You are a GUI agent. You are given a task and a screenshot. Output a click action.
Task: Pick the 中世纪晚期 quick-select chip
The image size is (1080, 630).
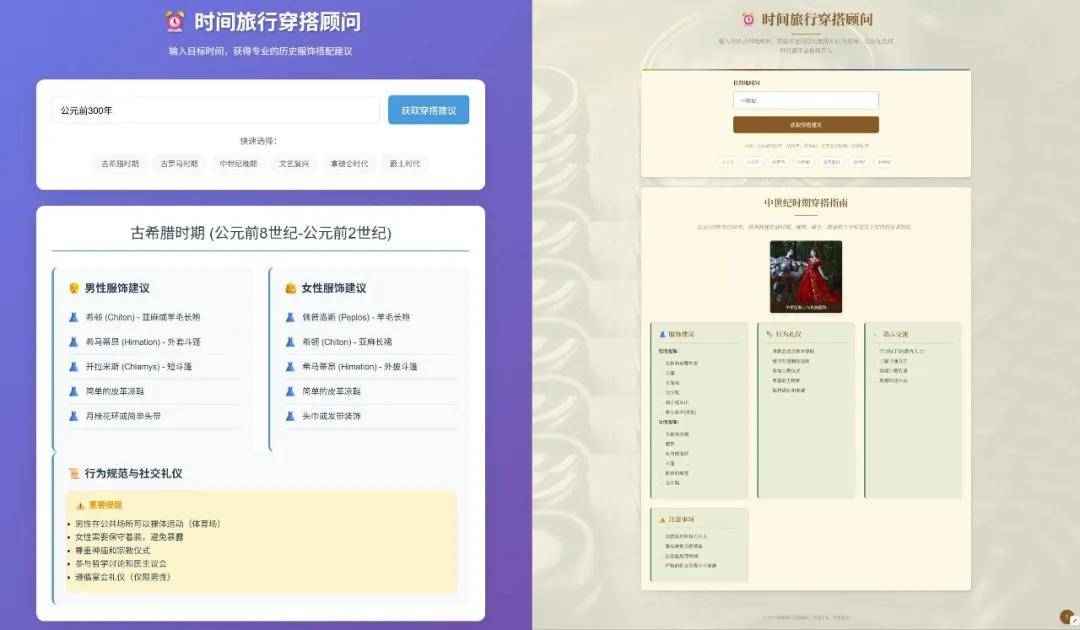point(238,163)
